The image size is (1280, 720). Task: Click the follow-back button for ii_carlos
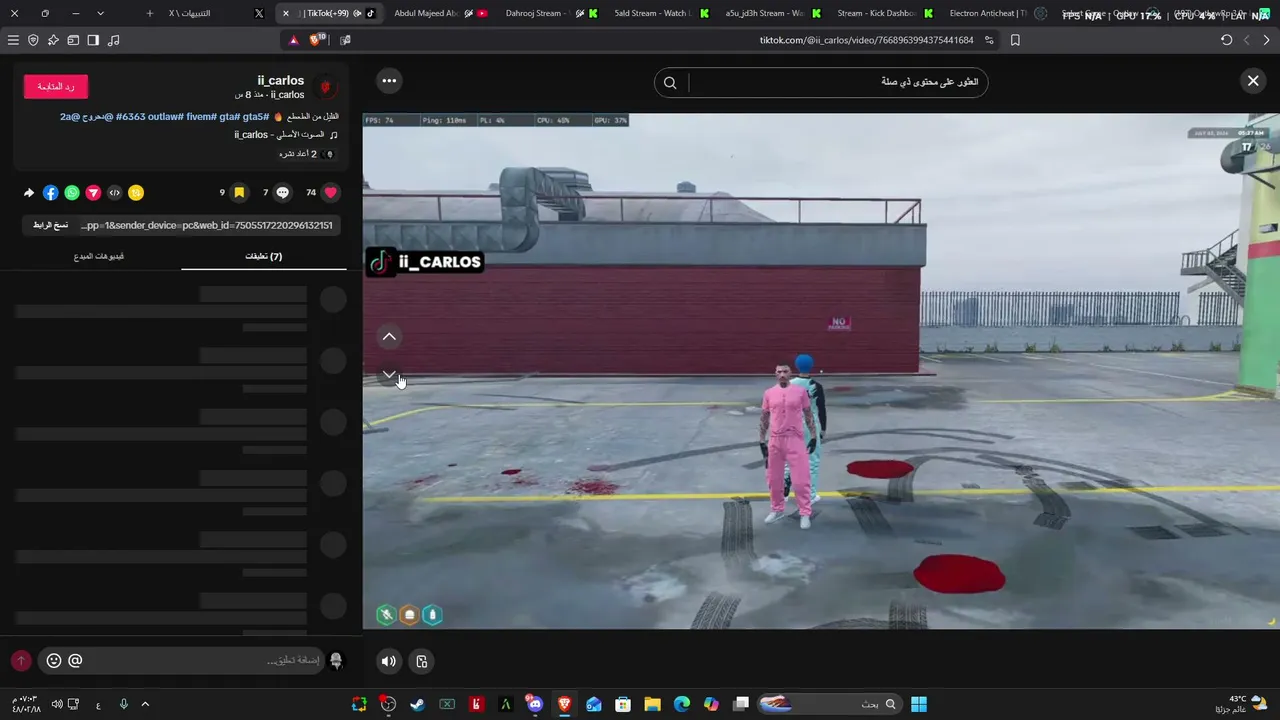(x=56, y=87)
